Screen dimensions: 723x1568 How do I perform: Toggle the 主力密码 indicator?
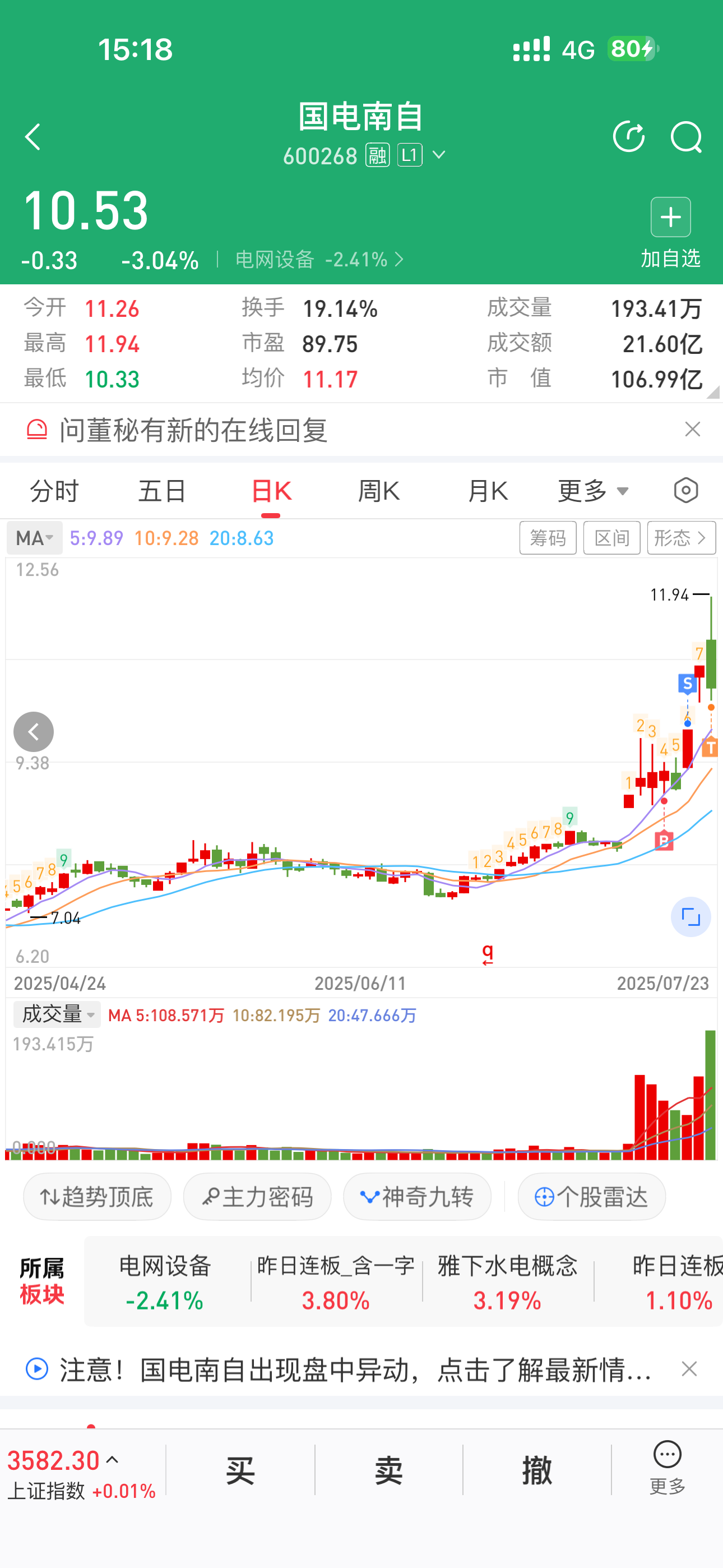(257, 1197)
